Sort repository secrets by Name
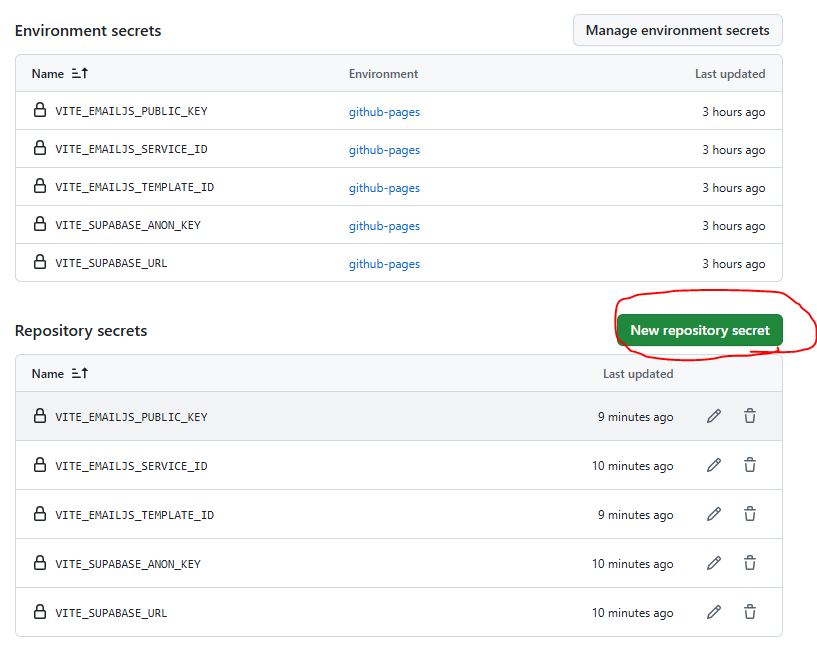This screenshot has height=664, width=817. (x=80, y=373)
